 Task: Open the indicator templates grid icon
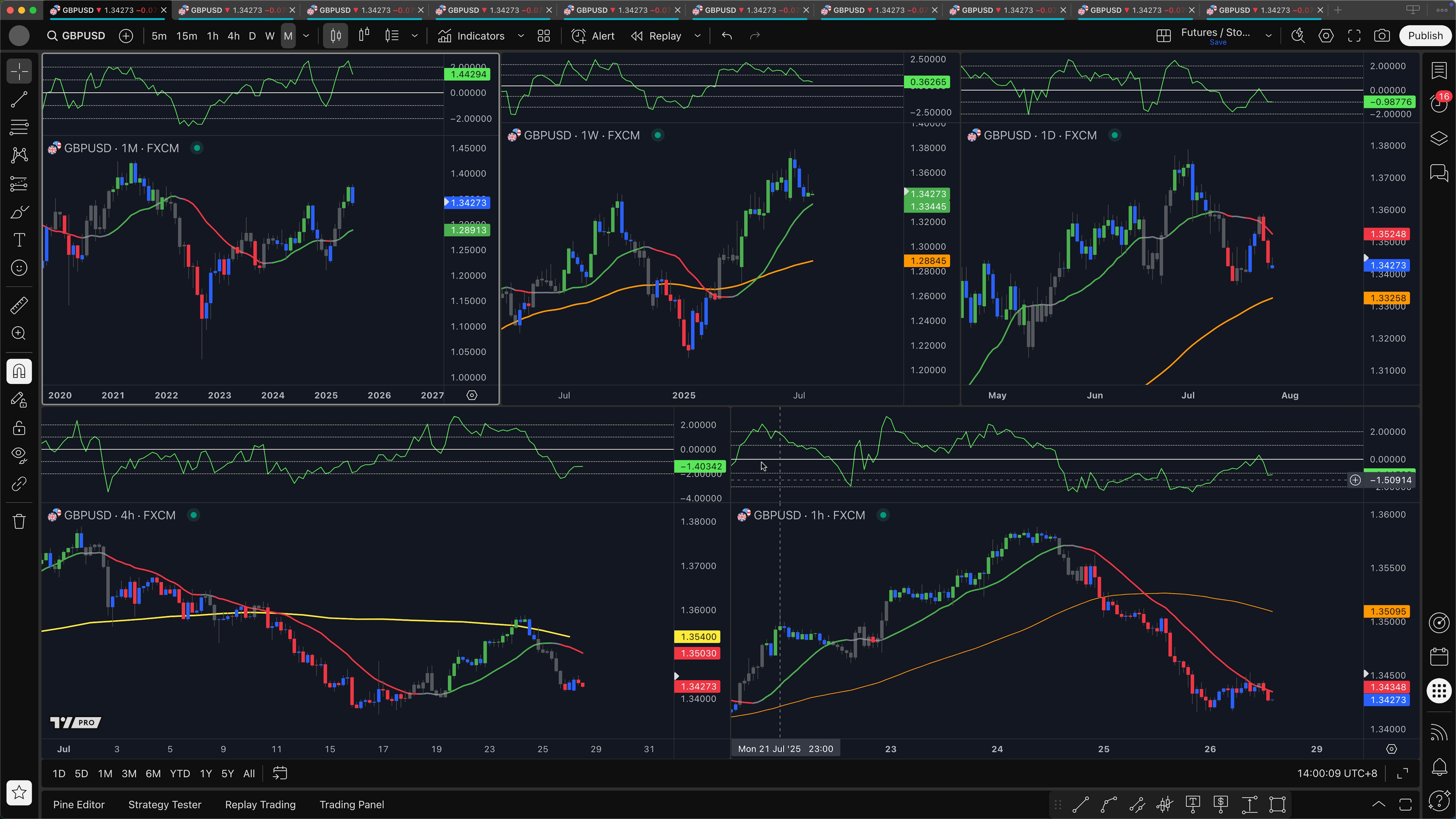pos(544,36)
